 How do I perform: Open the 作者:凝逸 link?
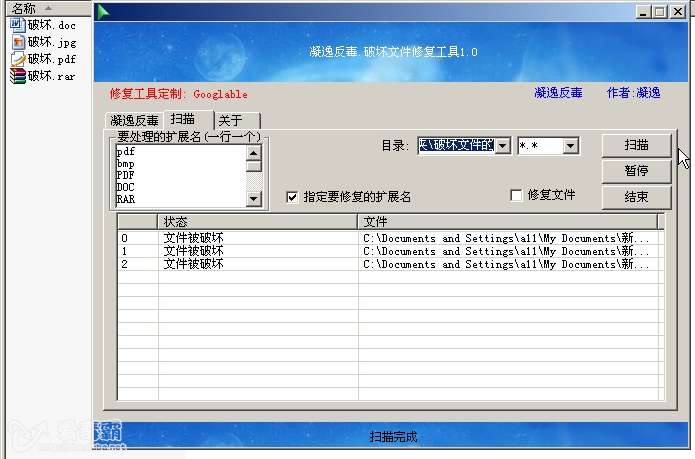pos(633,93)
